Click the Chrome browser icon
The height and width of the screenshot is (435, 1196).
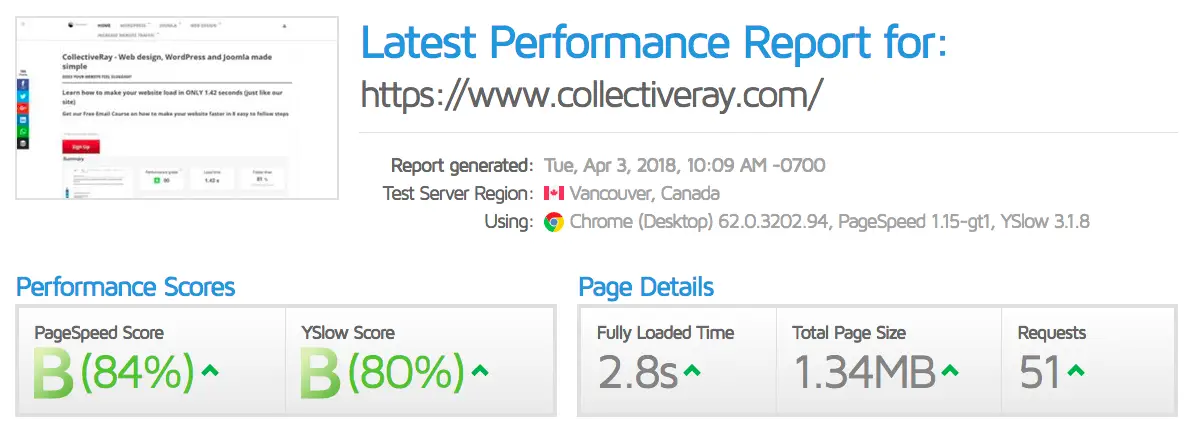click(x=554, y=222)
